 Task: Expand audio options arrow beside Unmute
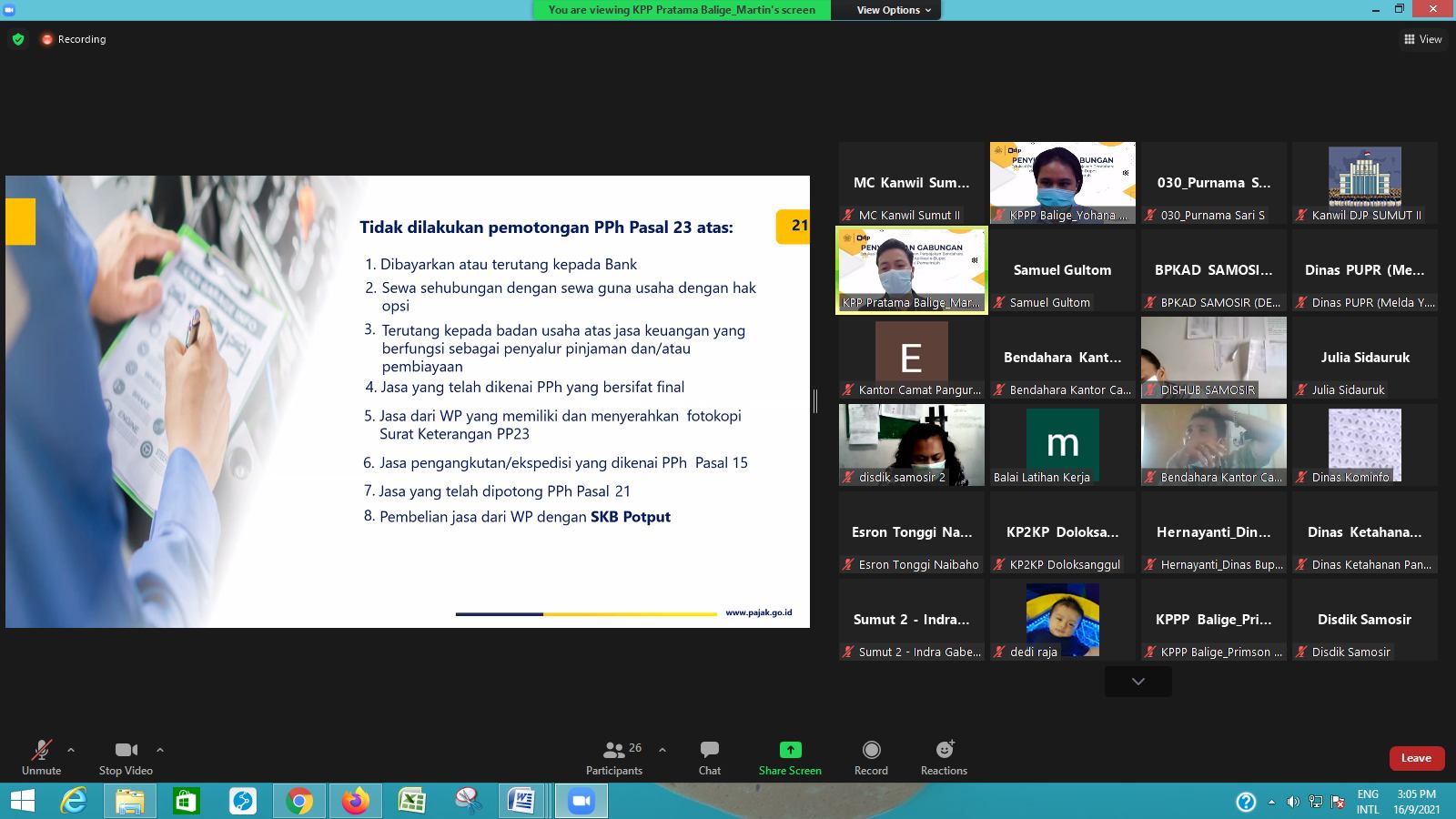point(71,750)
